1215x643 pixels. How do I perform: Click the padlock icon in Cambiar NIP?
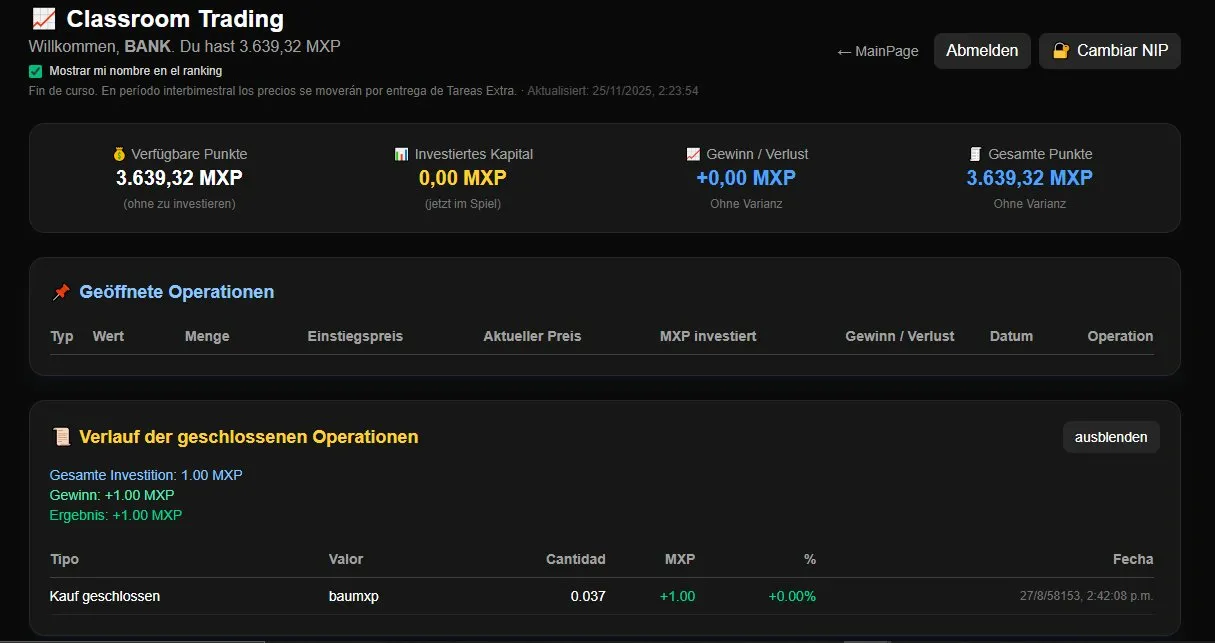[1061, 51]
